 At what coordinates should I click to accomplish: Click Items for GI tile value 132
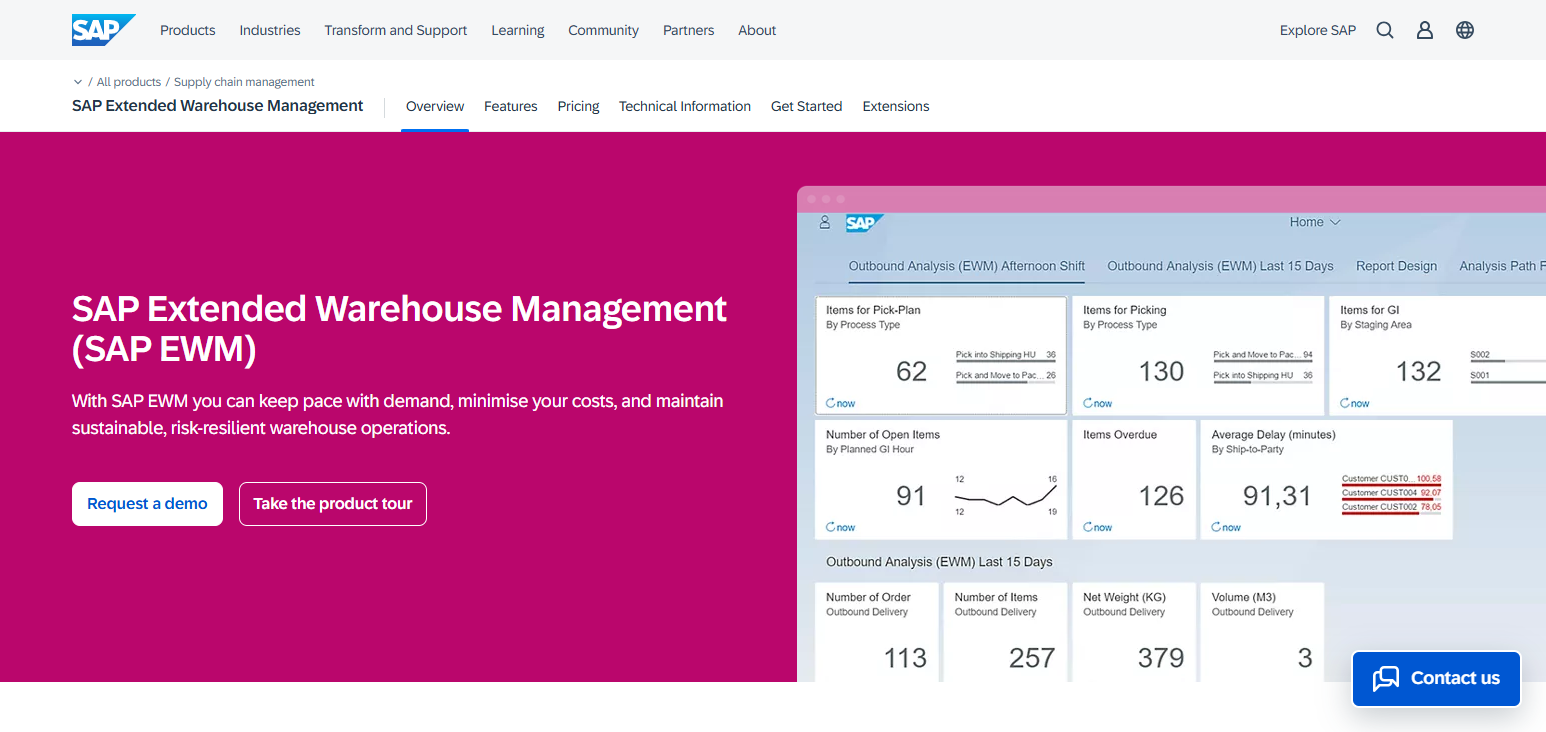click(1418, 372)
